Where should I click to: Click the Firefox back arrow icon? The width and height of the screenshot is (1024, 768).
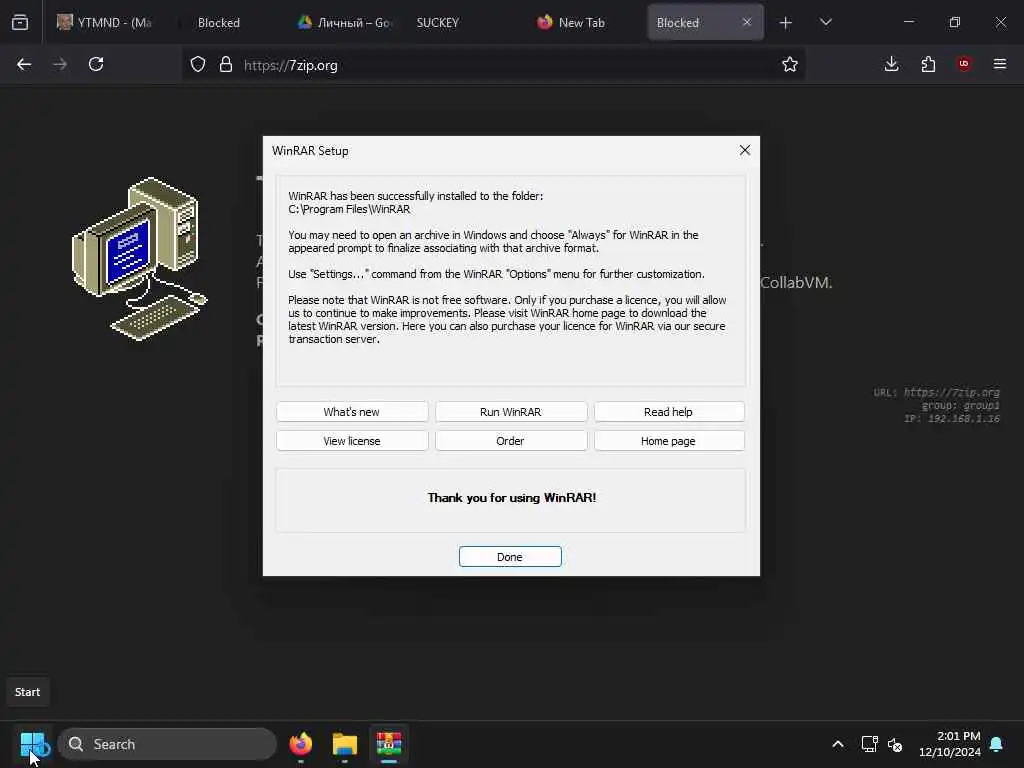pos(24,64)
